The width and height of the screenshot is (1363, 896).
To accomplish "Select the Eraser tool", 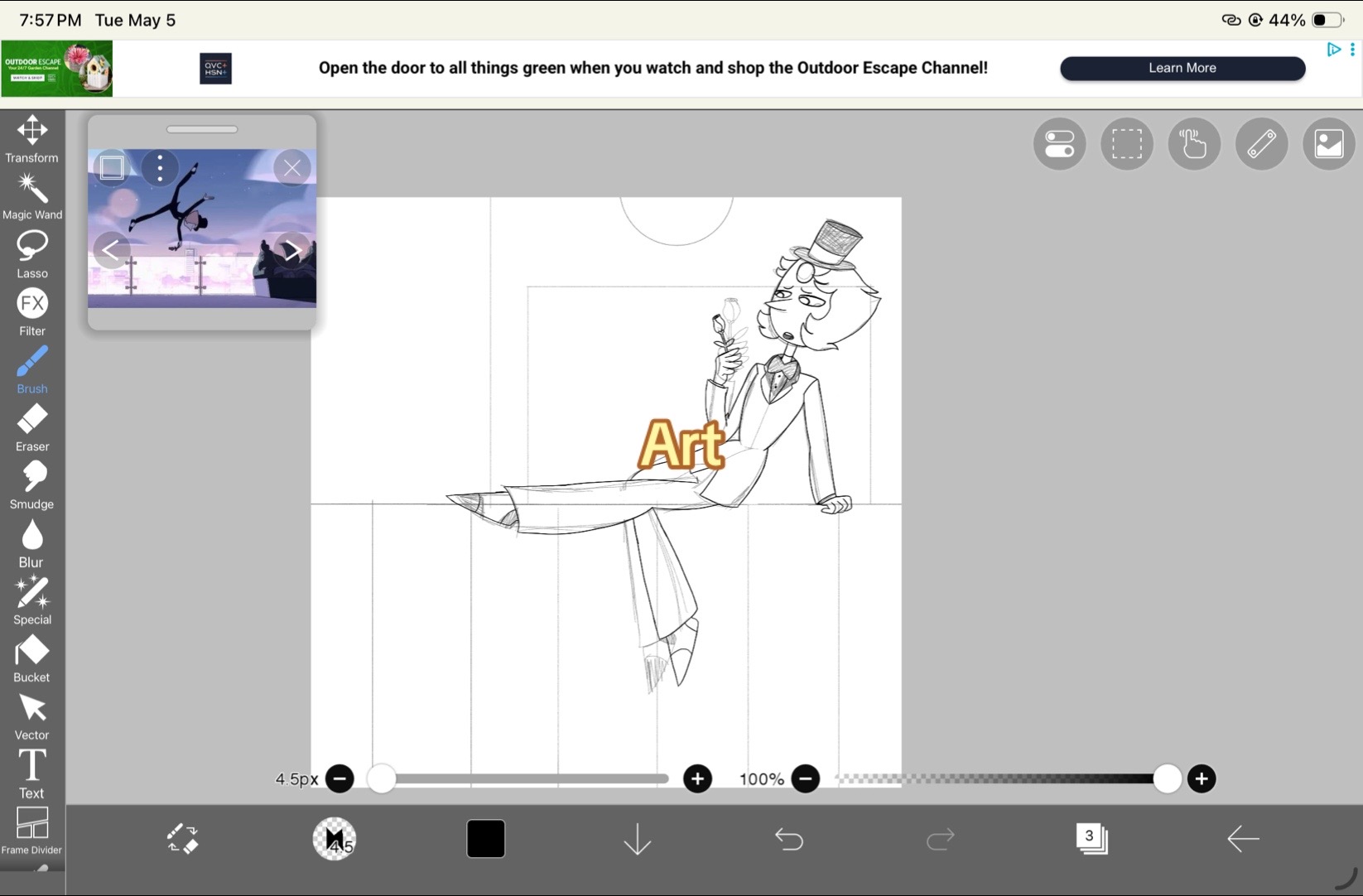I will coord(31,428).
